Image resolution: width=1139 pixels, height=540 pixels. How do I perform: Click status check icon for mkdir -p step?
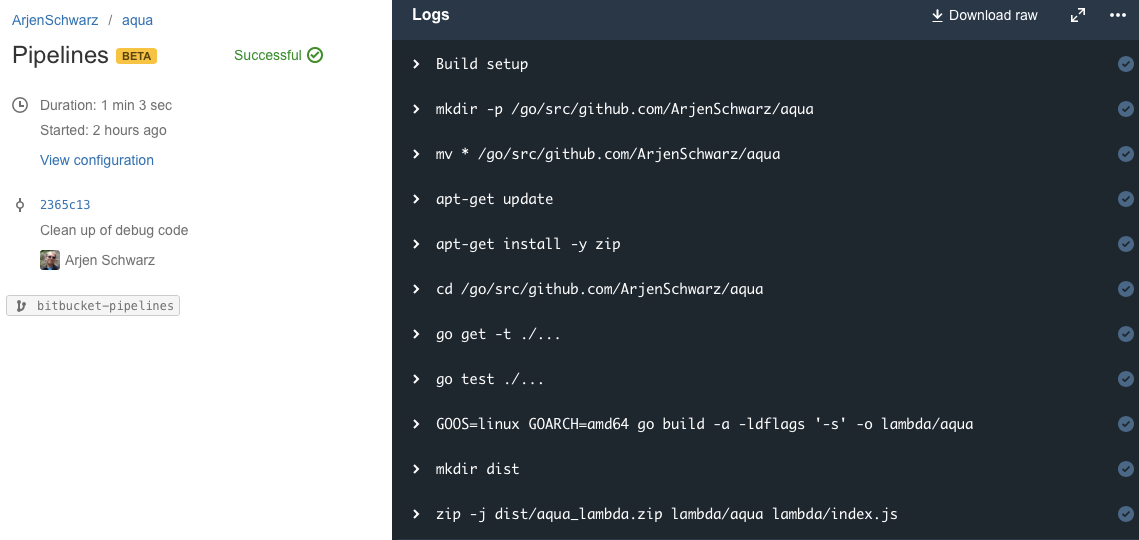(x=1125, y=110)
